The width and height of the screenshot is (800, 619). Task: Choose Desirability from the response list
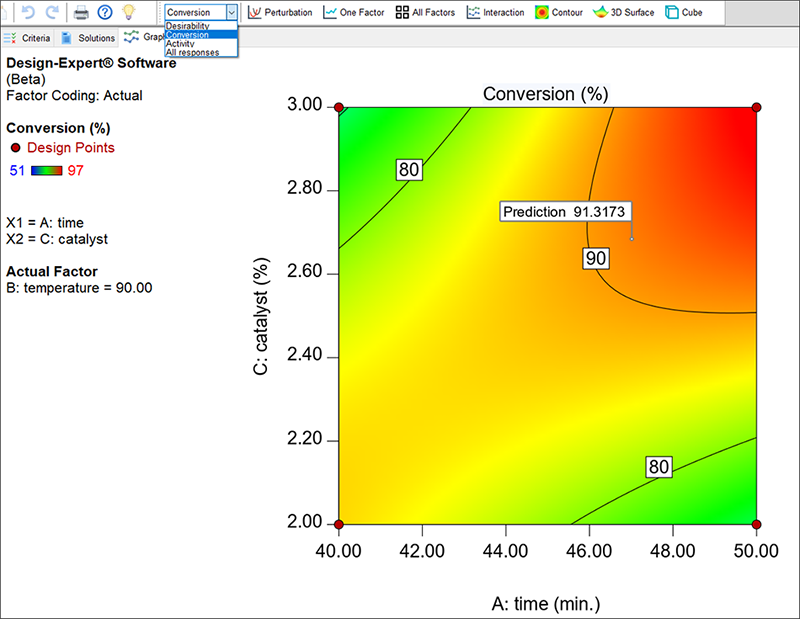(x=188, y=25)
